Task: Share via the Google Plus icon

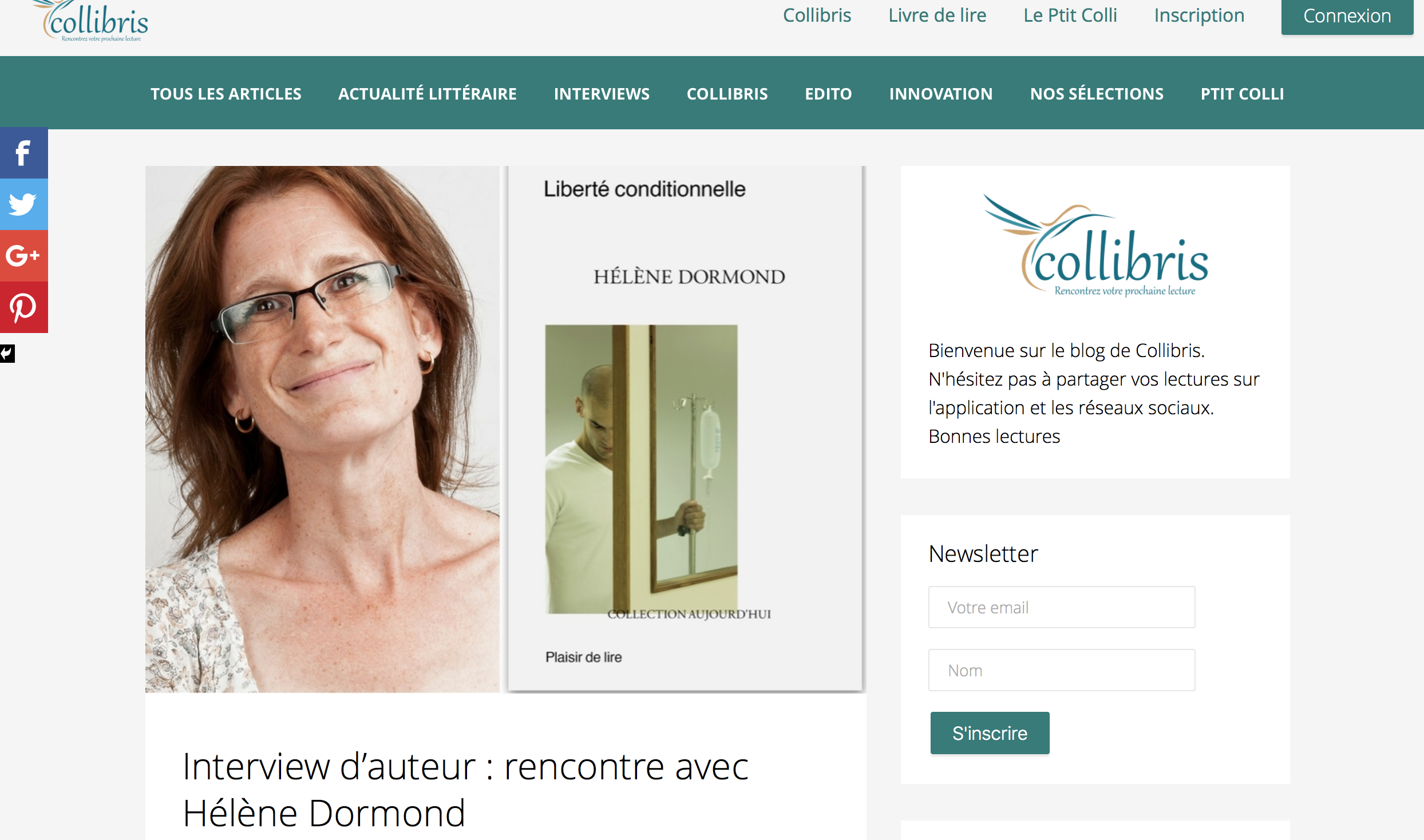Action: click(23, 256)
